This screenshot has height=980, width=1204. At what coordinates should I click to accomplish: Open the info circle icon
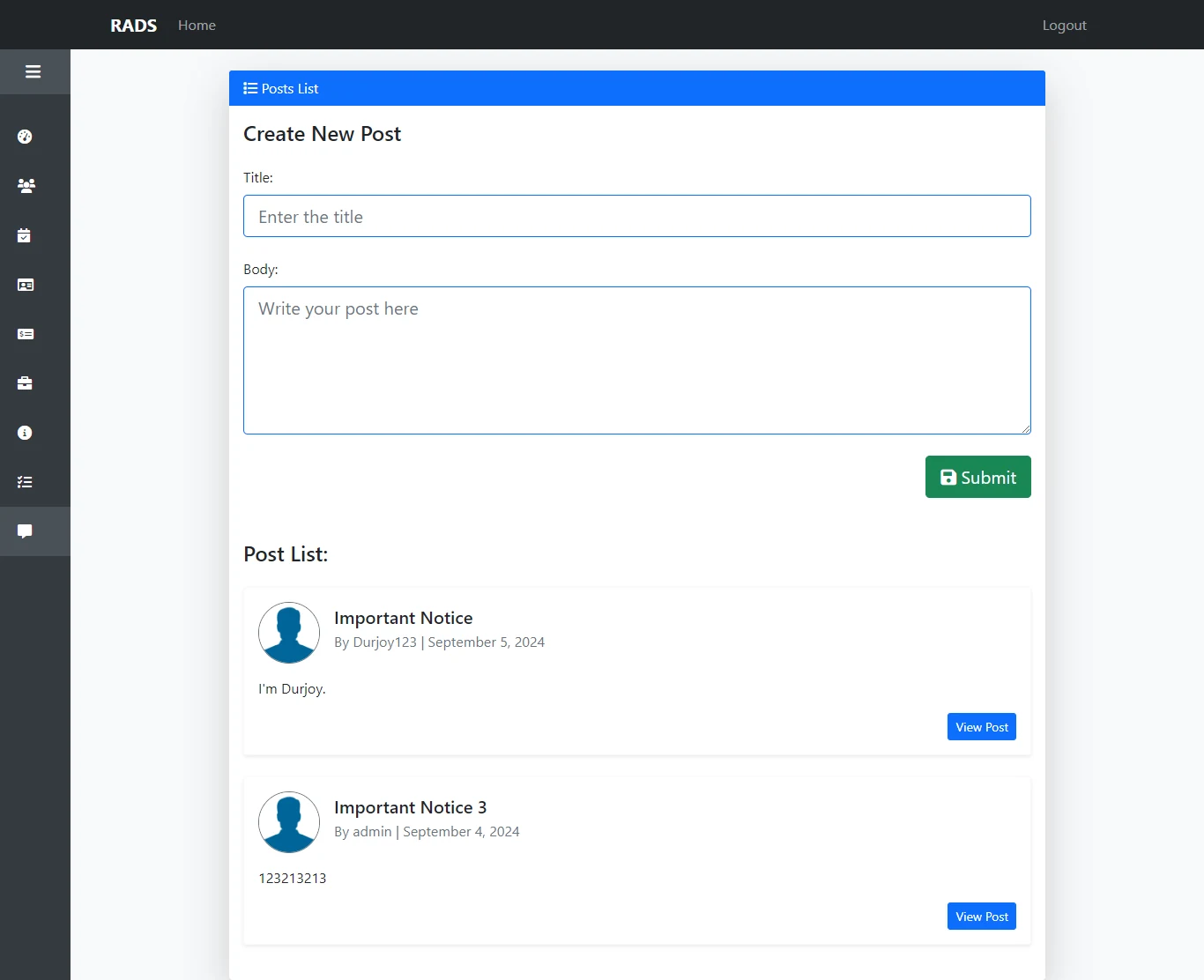pyautogui.click(x=25, y=433)
